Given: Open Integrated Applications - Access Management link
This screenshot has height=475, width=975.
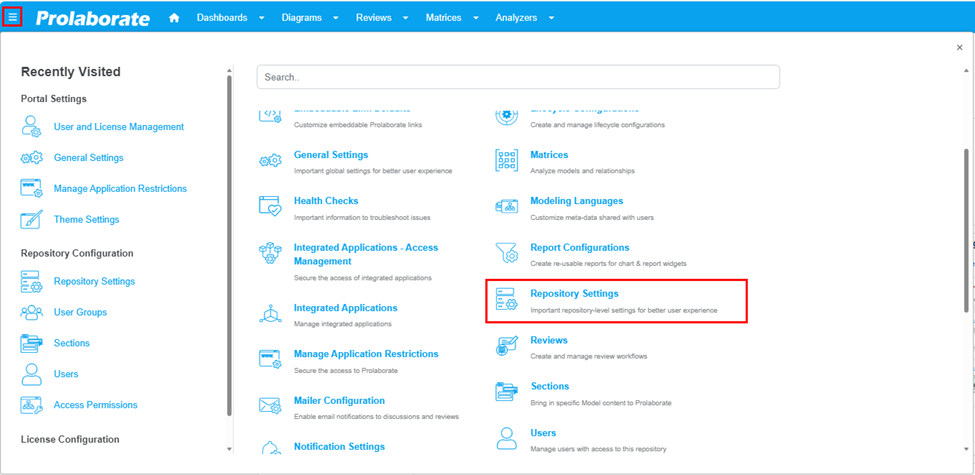Looking at the screenshot, I should pos(366,254).
